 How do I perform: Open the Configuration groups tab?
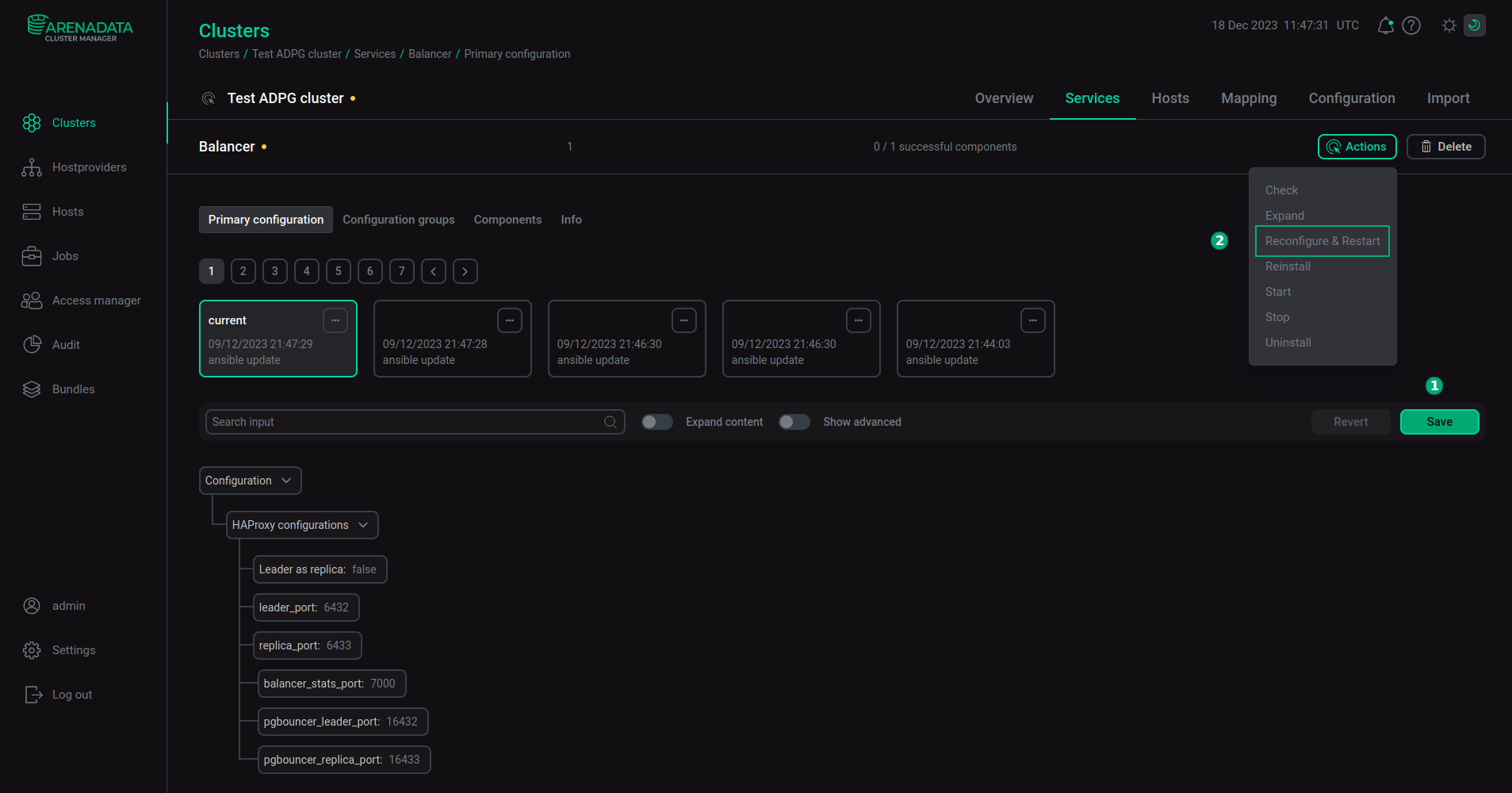click(x=399, y=220)
